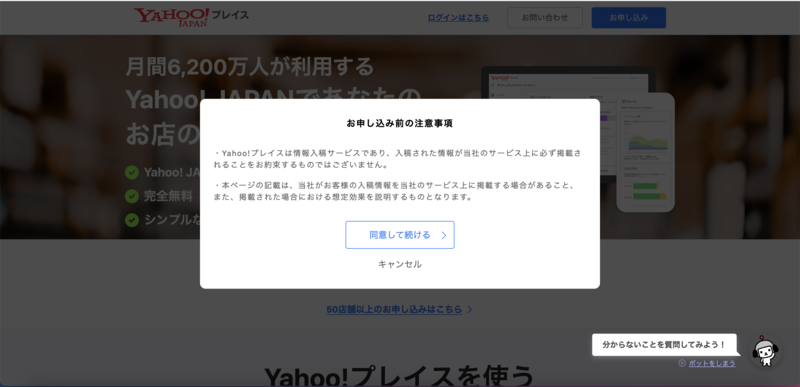The image size is (800, 387).
Task: Click the chatbot robot mascot icon
Action: pyautogui.click(x=765, y=351)
